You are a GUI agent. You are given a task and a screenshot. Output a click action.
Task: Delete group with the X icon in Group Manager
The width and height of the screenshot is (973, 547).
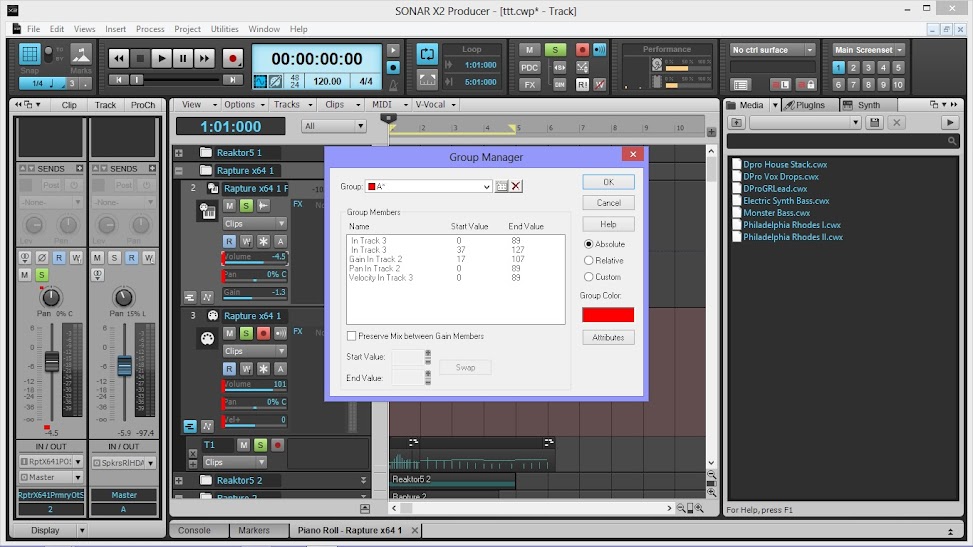(516, 186)
